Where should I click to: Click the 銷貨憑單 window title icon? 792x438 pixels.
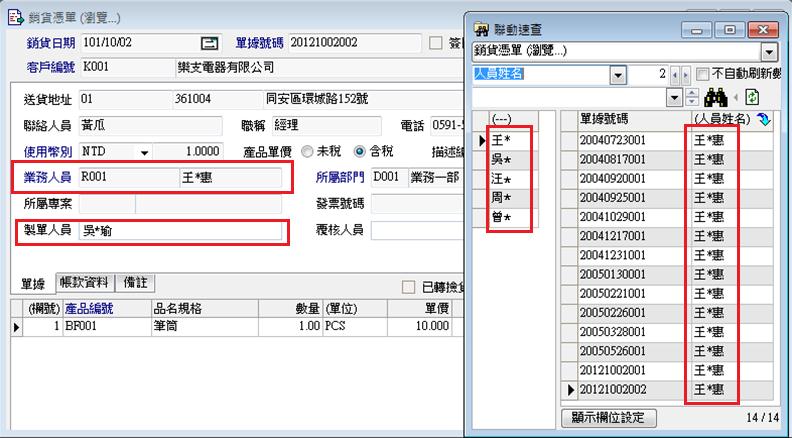click(12, 17)
